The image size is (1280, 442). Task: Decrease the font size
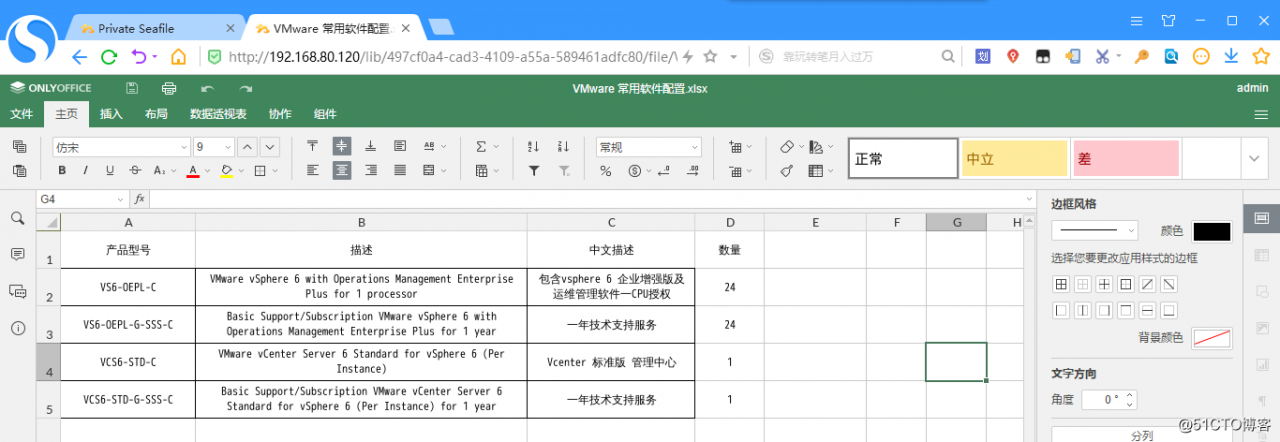[x=269, y=147]
